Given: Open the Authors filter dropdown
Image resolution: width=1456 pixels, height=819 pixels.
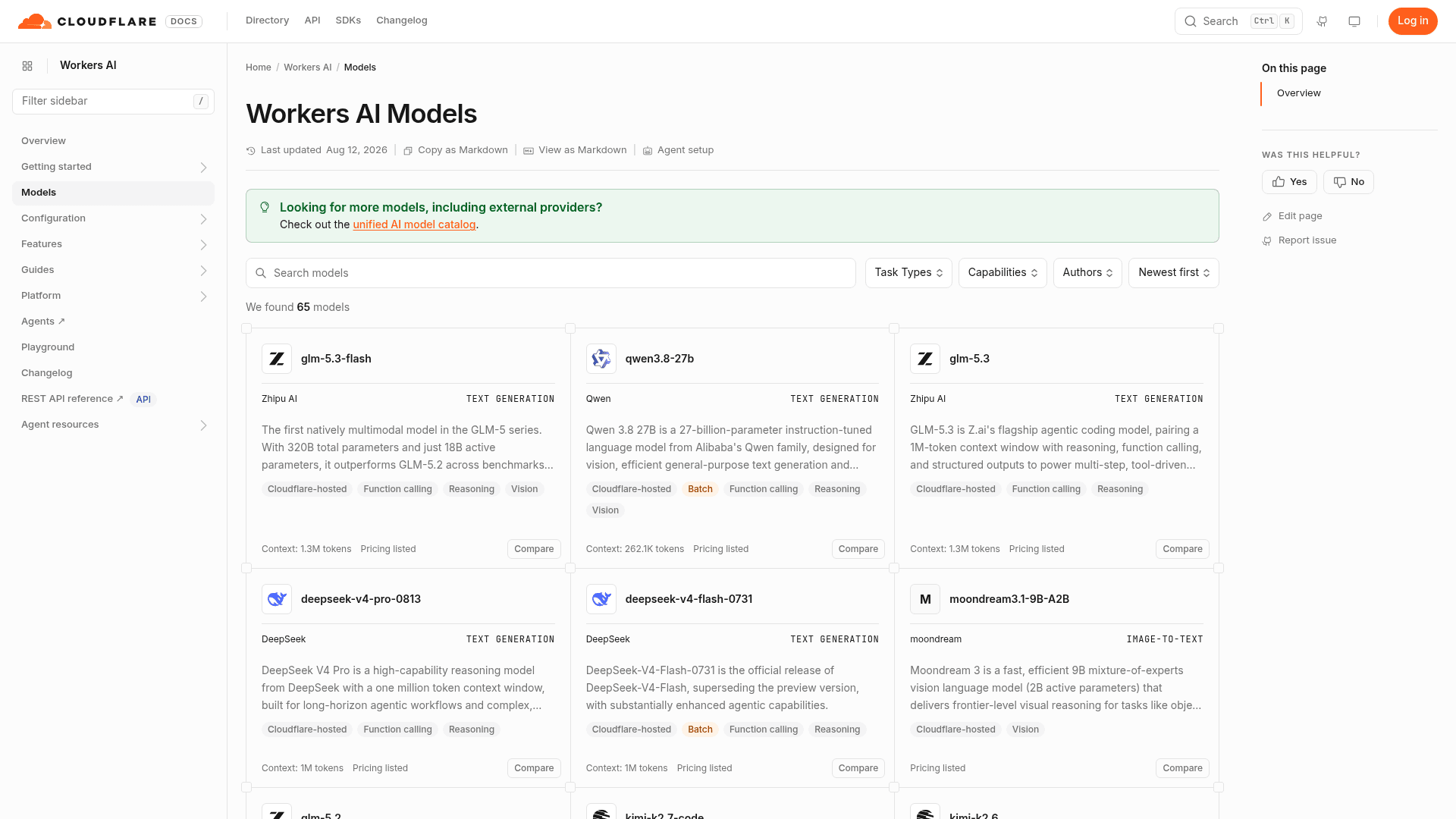Looking at the screenshot, I should click(x=1087, y=273).
